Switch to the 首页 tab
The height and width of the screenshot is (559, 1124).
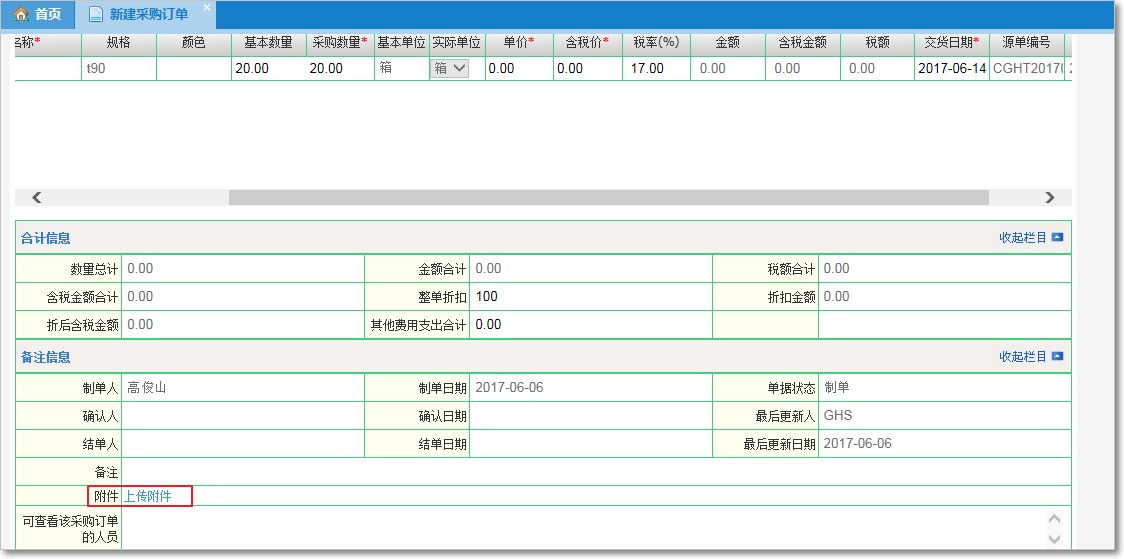coord(40,15)
